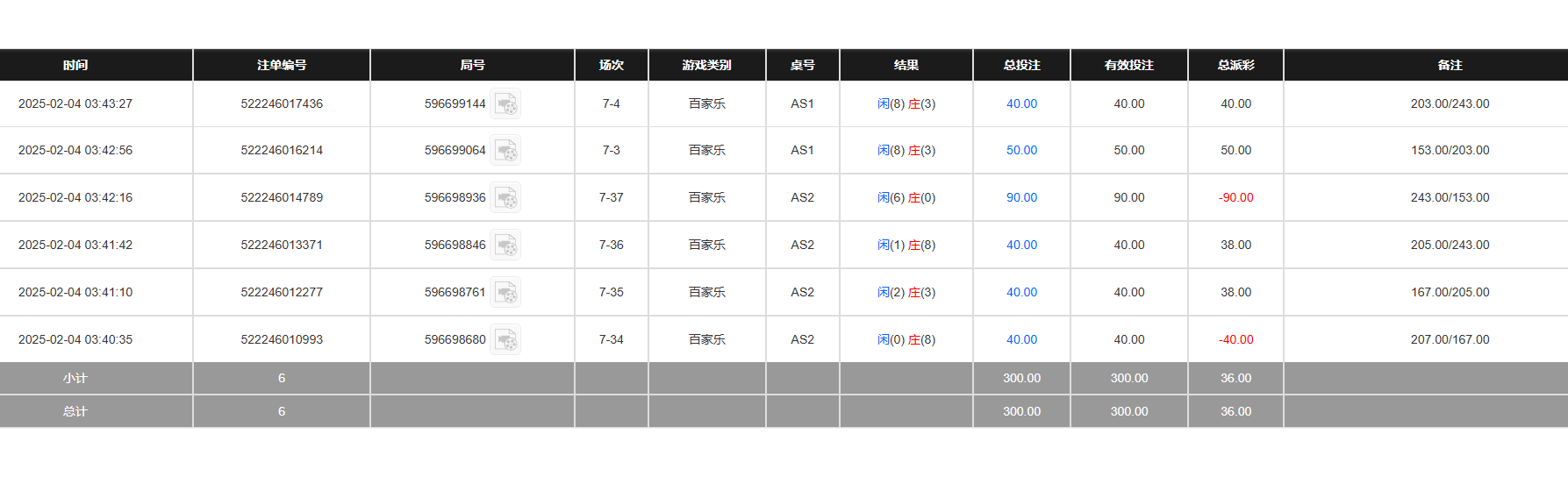The height and width of the screenshot is (491, 1568).
Task: Select the 备注 column header
Action: pyautogui.click(x=1450, y=65)
